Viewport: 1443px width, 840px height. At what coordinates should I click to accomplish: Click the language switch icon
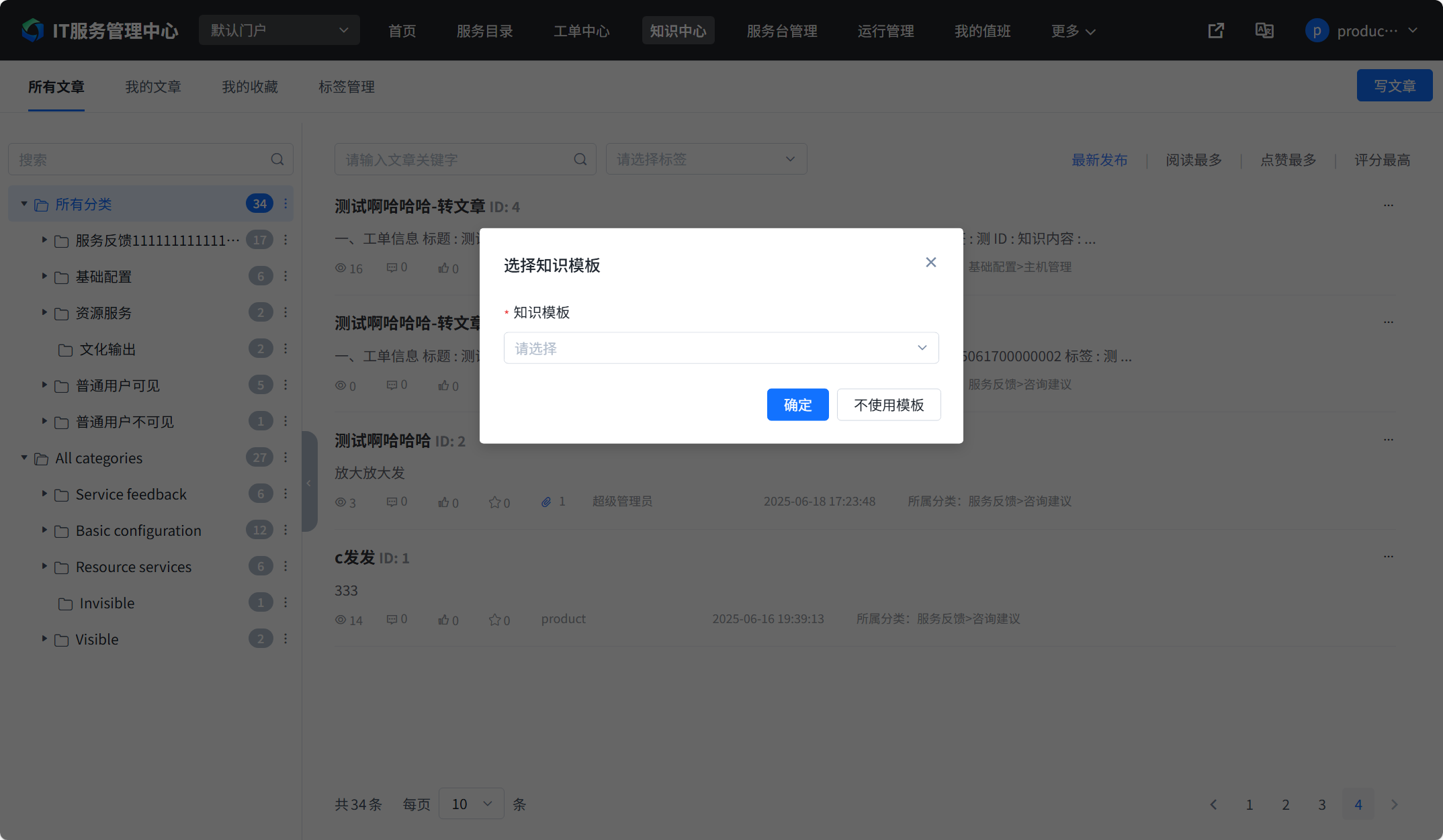tap(1264, 31)
